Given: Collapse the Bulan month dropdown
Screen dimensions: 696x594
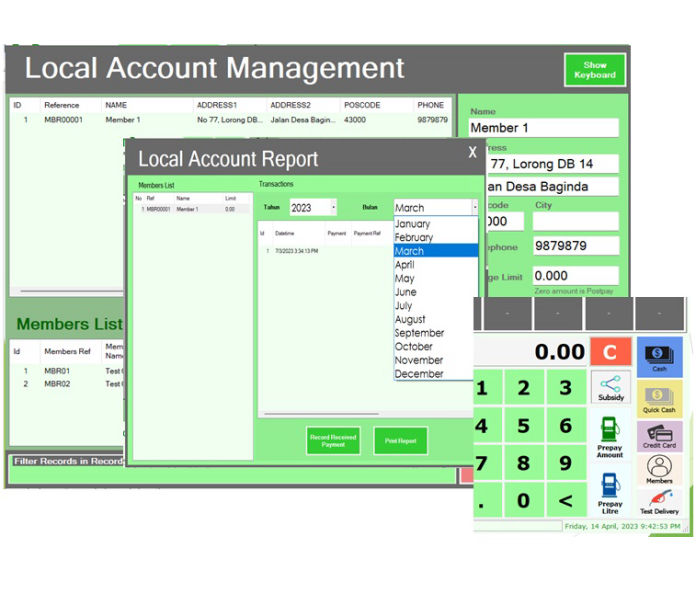Looking at the screenshot, I should (x=474, y=208).
